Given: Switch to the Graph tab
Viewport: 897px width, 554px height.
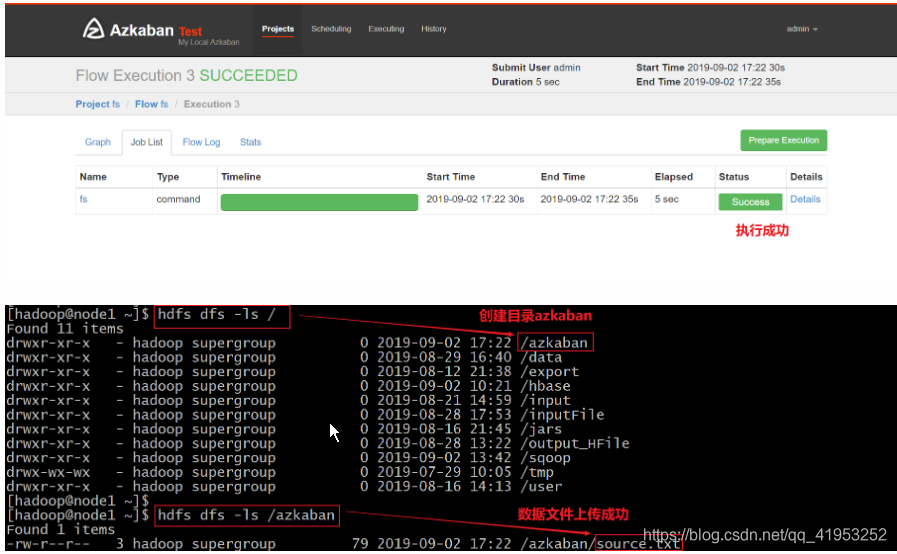Looking at the screenshot, I should [x=98, y=142].
